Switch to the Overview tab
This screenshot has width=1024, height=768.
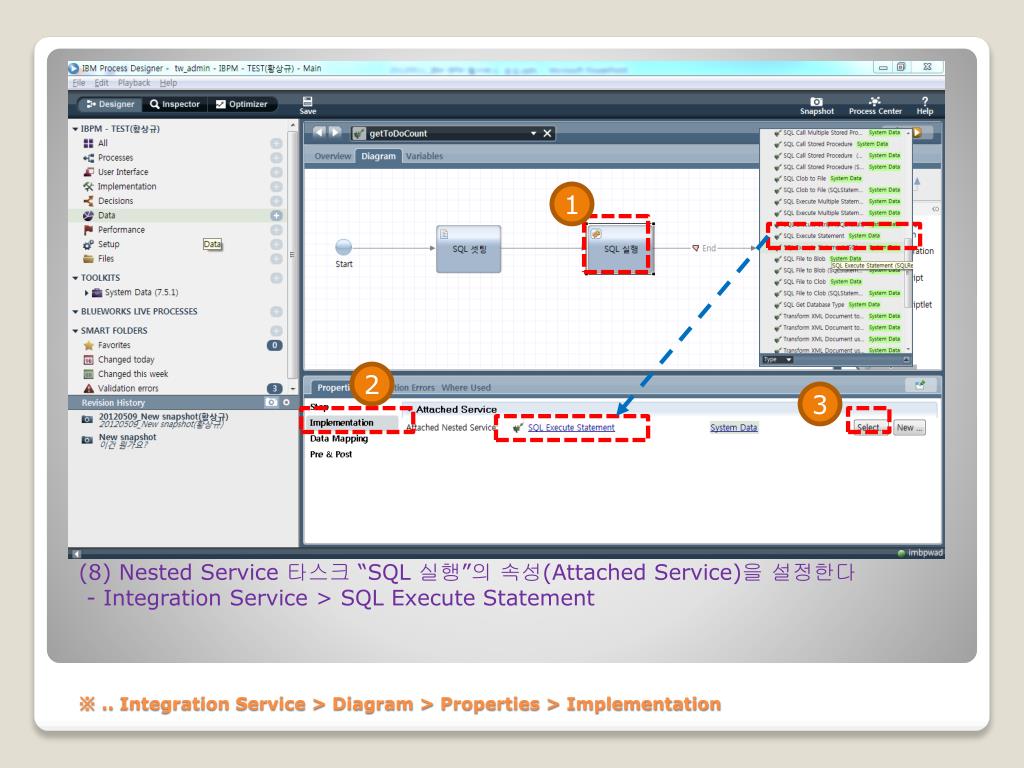pyautogui.click(x=332, y=156)
